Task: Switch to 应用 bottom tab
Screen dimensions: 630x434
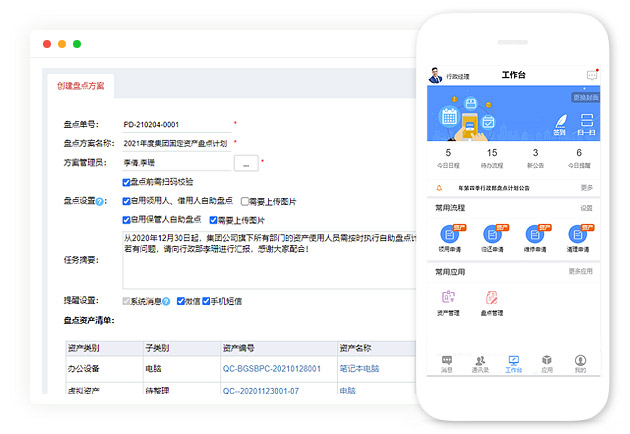Action: [x=547, y=364]
